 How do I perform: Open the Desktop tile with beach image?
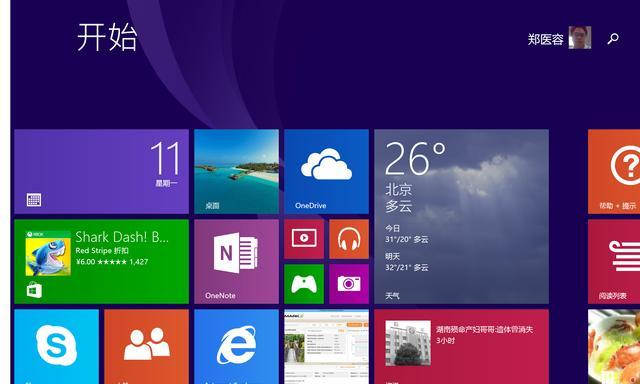[236, 171]
